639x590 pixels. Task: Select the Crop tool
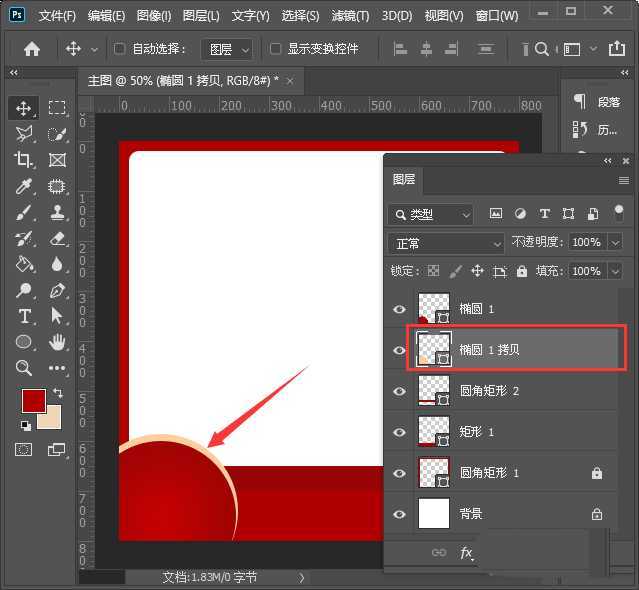click(x=24, y=160)
